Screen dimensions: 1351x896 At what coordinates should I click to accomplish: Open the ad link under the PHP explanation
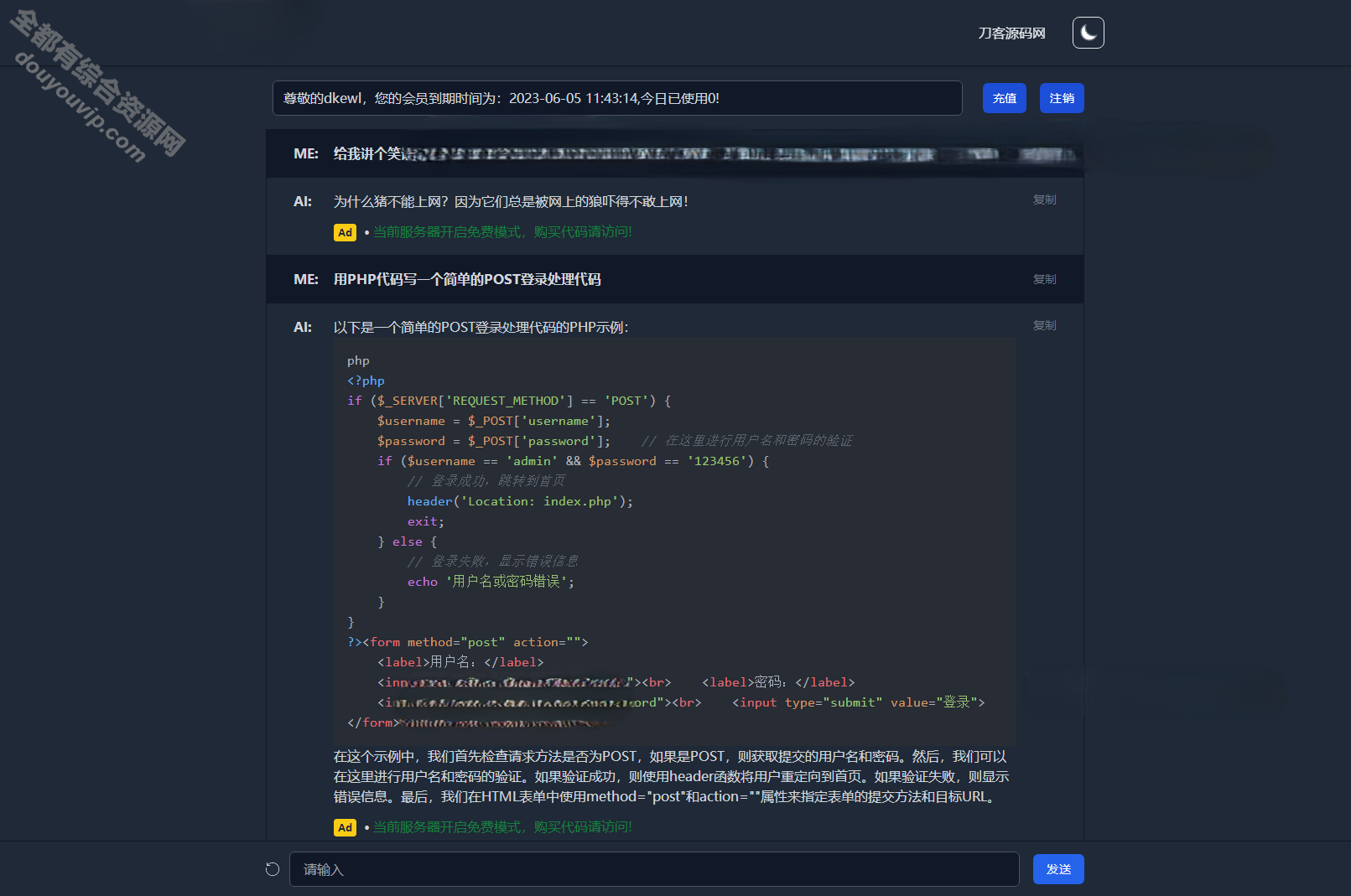[502, 827]
